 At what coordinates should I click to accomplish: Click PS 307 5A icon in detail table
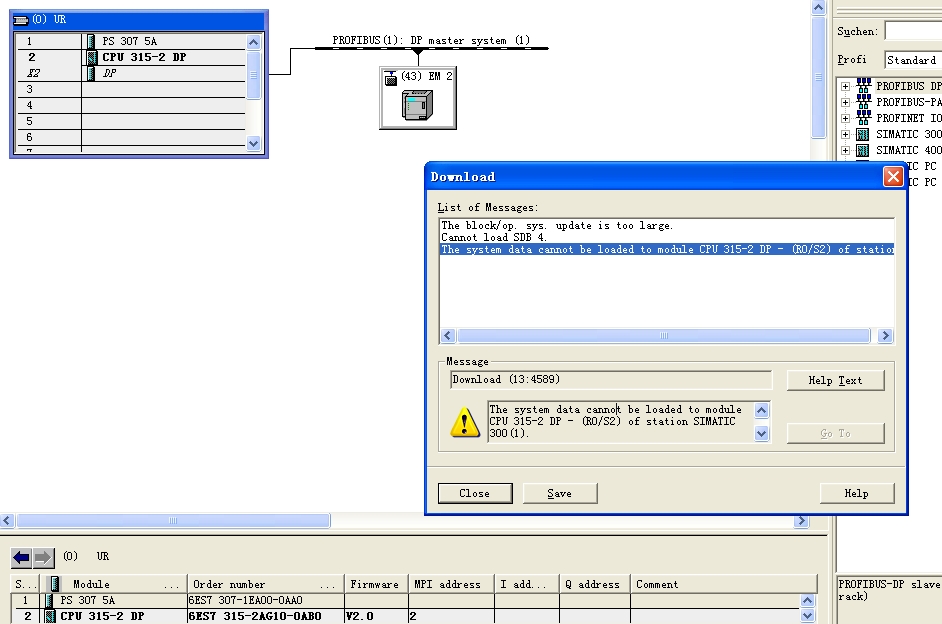(49, 600)
